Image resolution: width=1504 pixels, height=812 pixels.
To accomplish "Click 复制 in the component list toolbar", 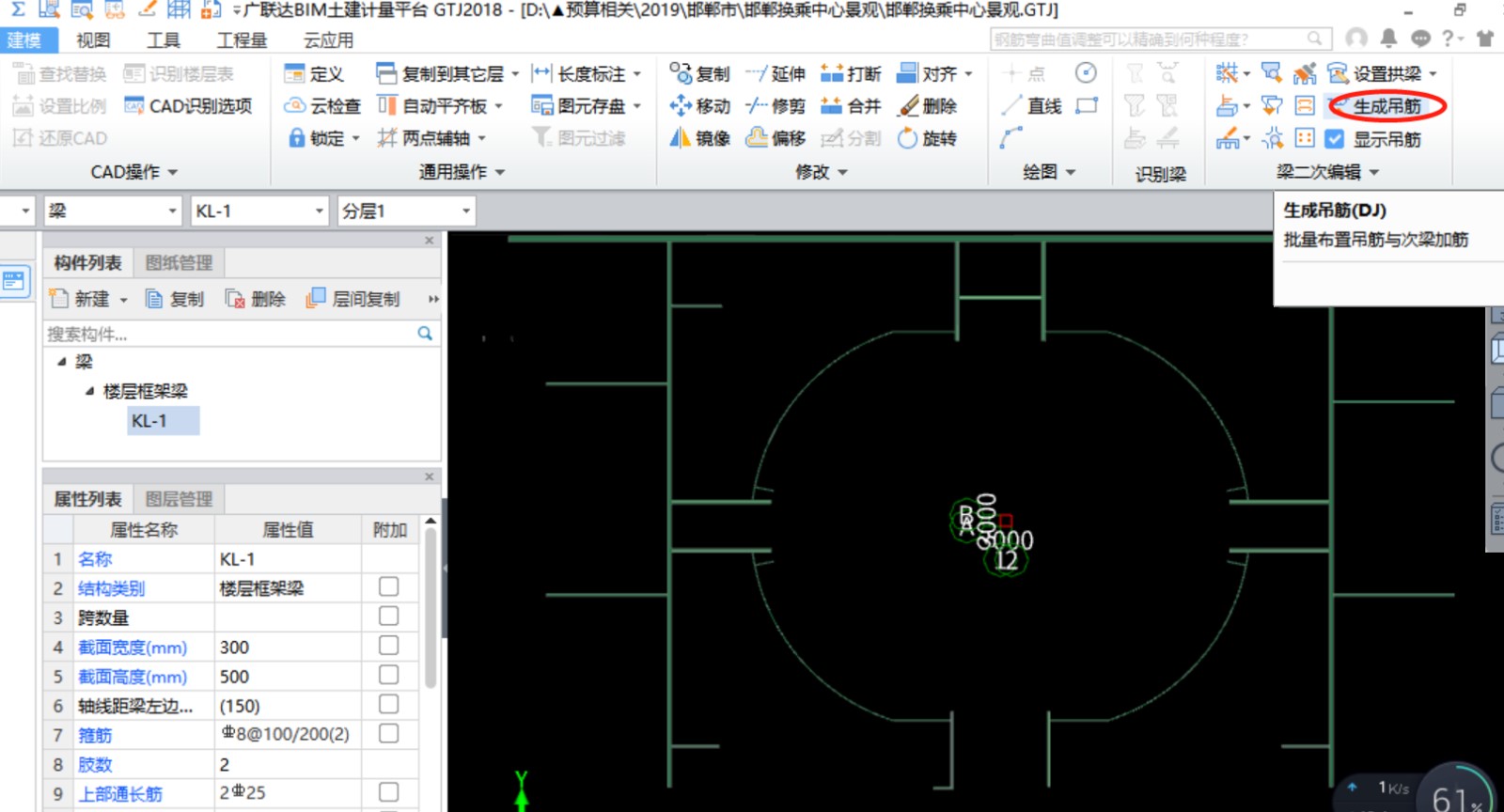I will (175, 299).
